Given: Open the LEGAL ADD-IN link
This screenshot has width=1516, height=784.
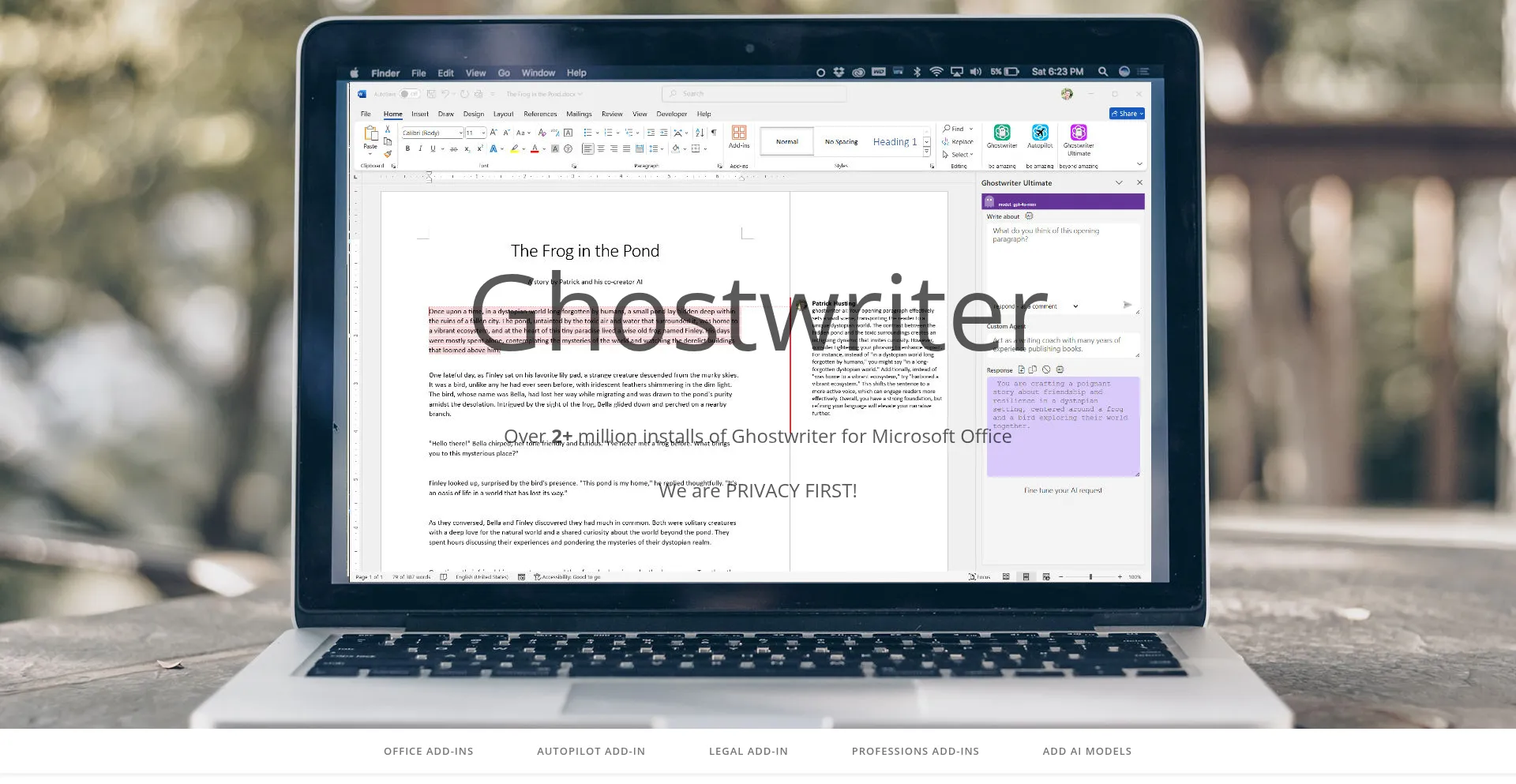Looking at the screenshot, I should point(749,751).
